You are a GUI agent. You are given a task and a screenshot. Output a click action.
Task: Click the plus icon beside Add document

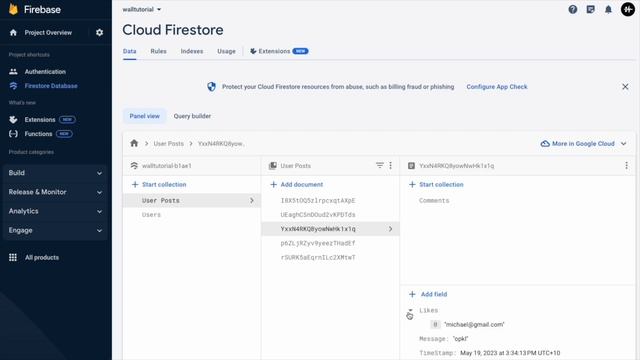click(273, 184)
